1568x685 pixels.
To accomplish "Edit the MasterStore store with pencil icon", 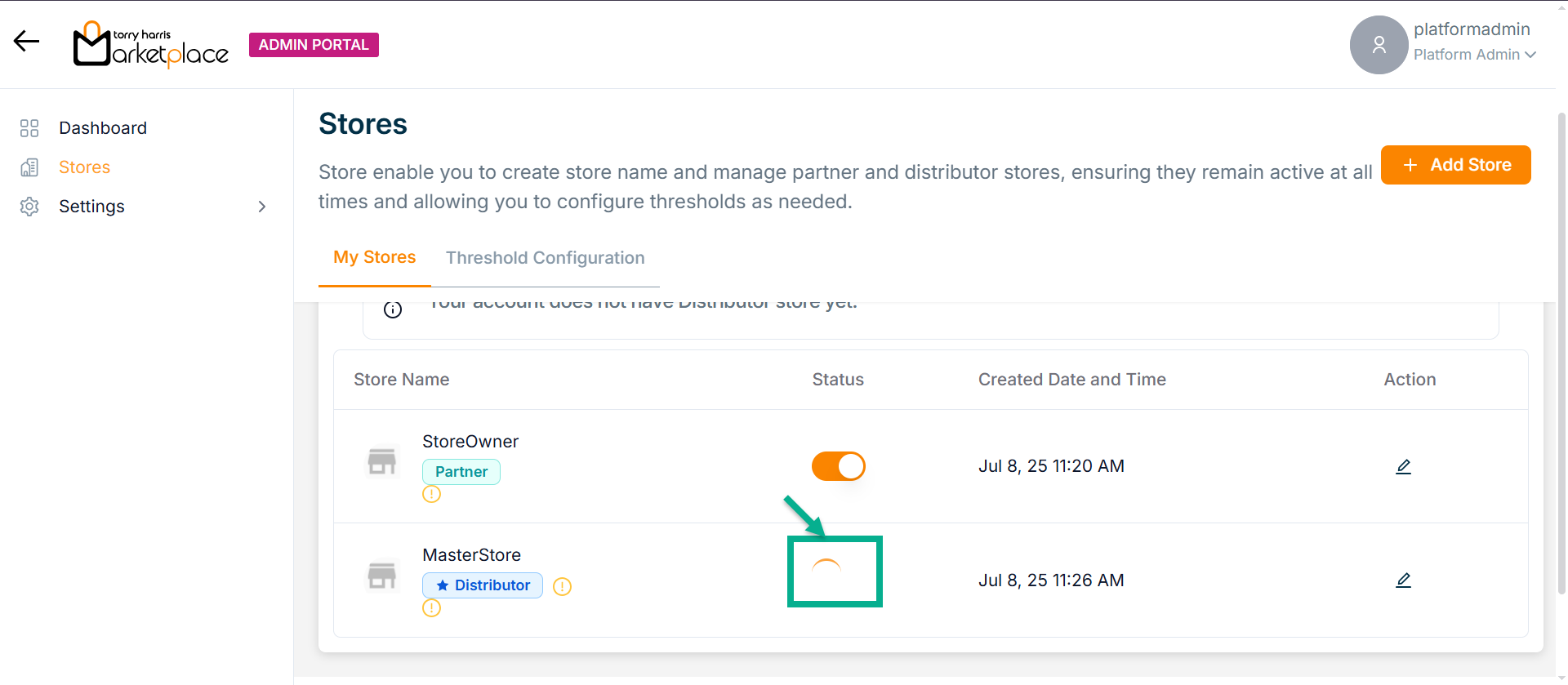I will click(1403, 580).
